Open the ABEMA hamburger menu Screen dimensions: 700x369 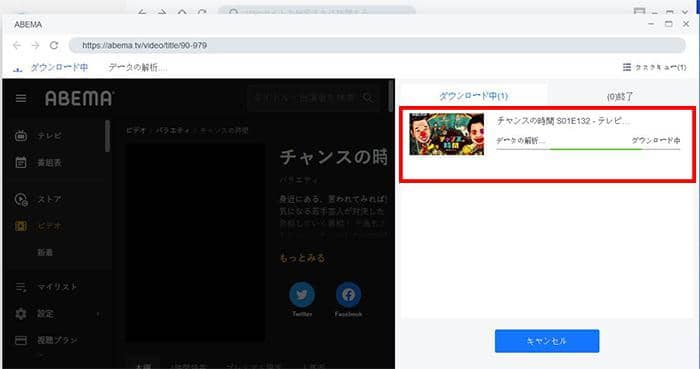(21, 98)
